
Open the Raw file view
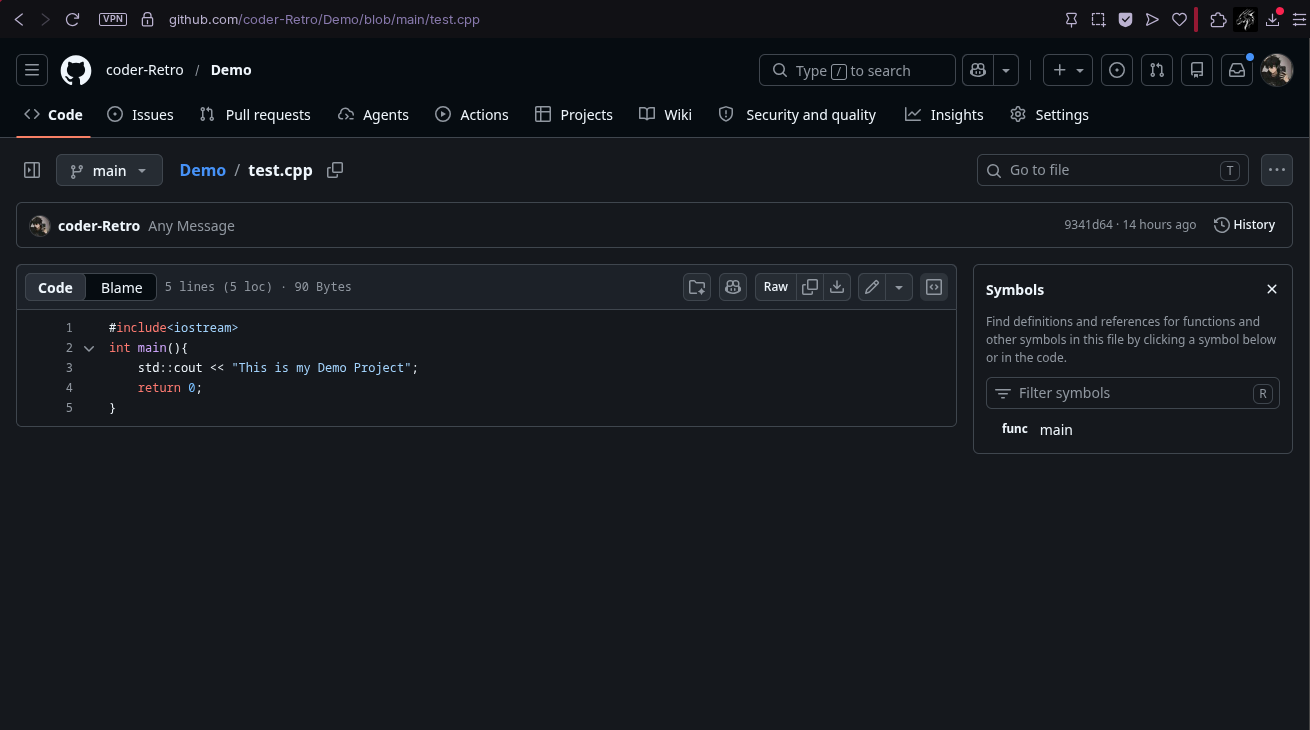(776, 287)
